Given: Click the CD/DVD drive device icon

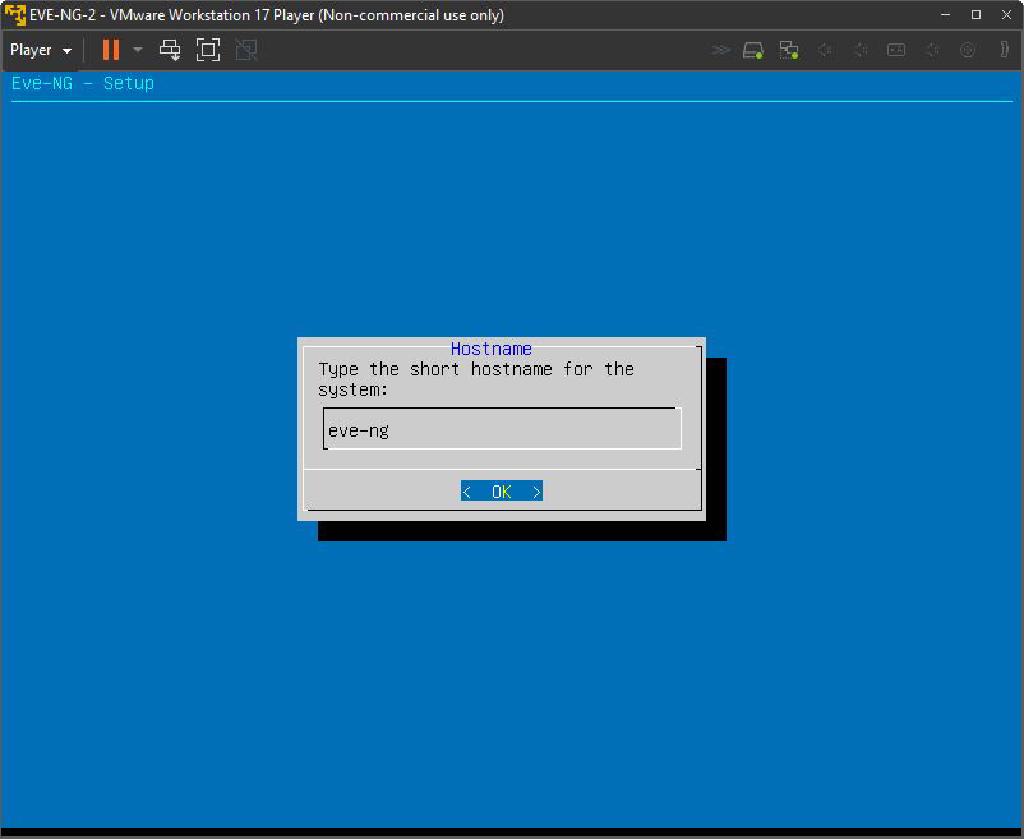Looking at the screenshot, I should click(x=967, y=50).
